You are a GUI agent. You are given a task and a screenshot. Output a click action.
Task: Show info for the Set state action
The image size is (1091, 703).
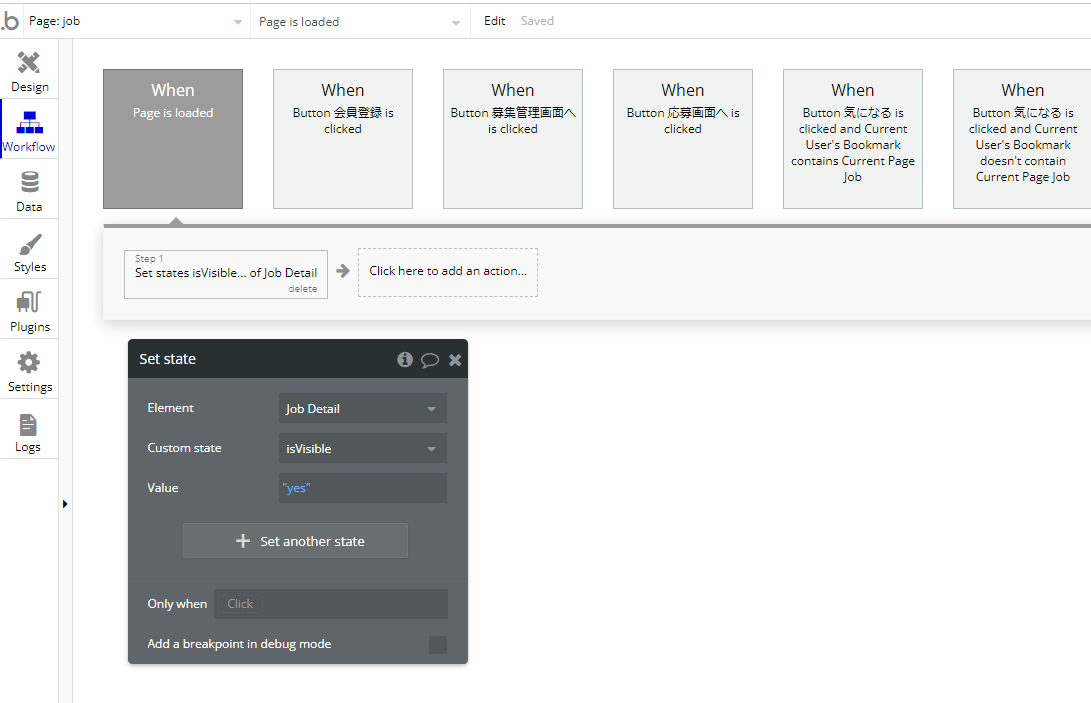[x=405, y=359]
